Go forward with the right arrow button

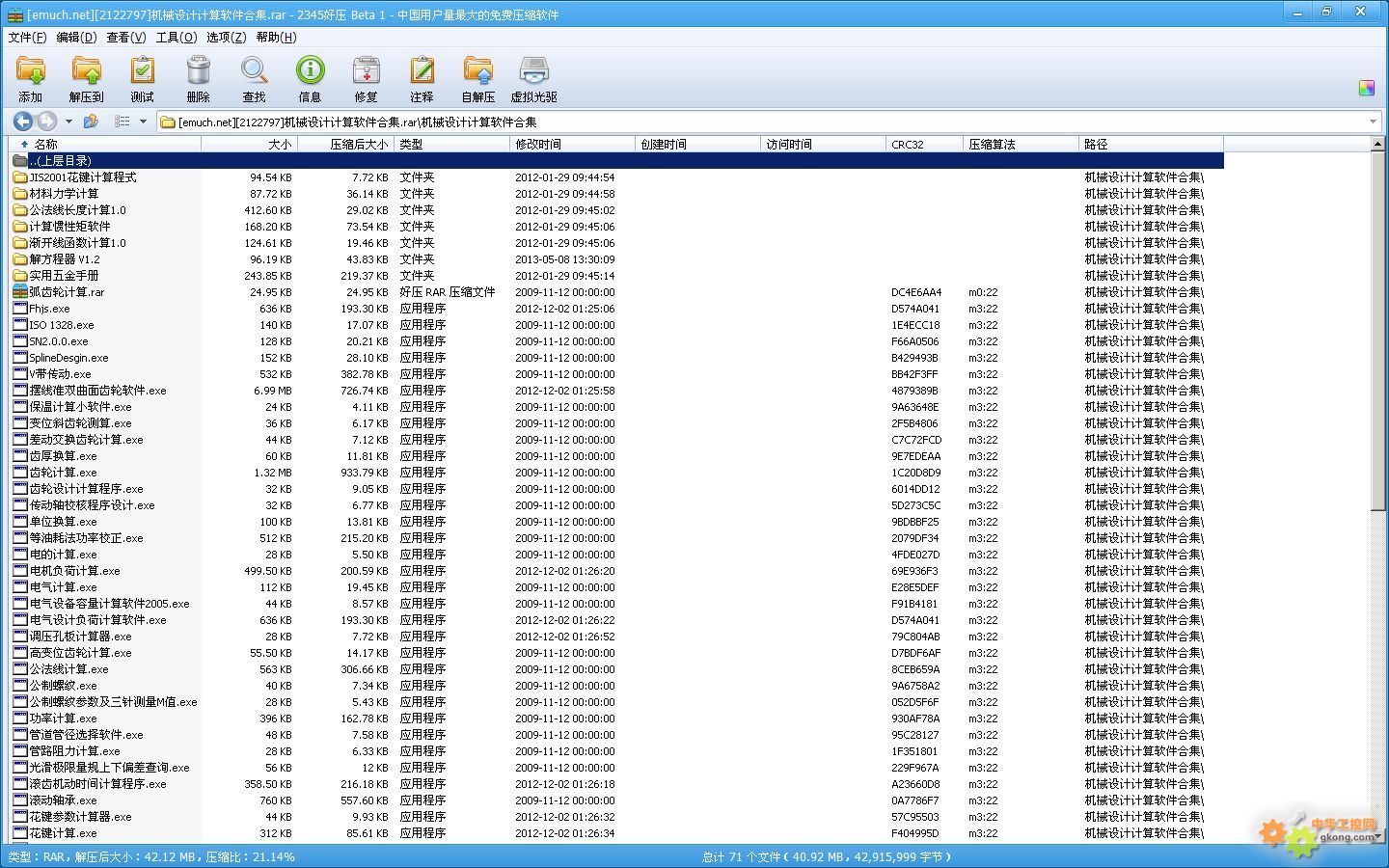pos(46,122)
